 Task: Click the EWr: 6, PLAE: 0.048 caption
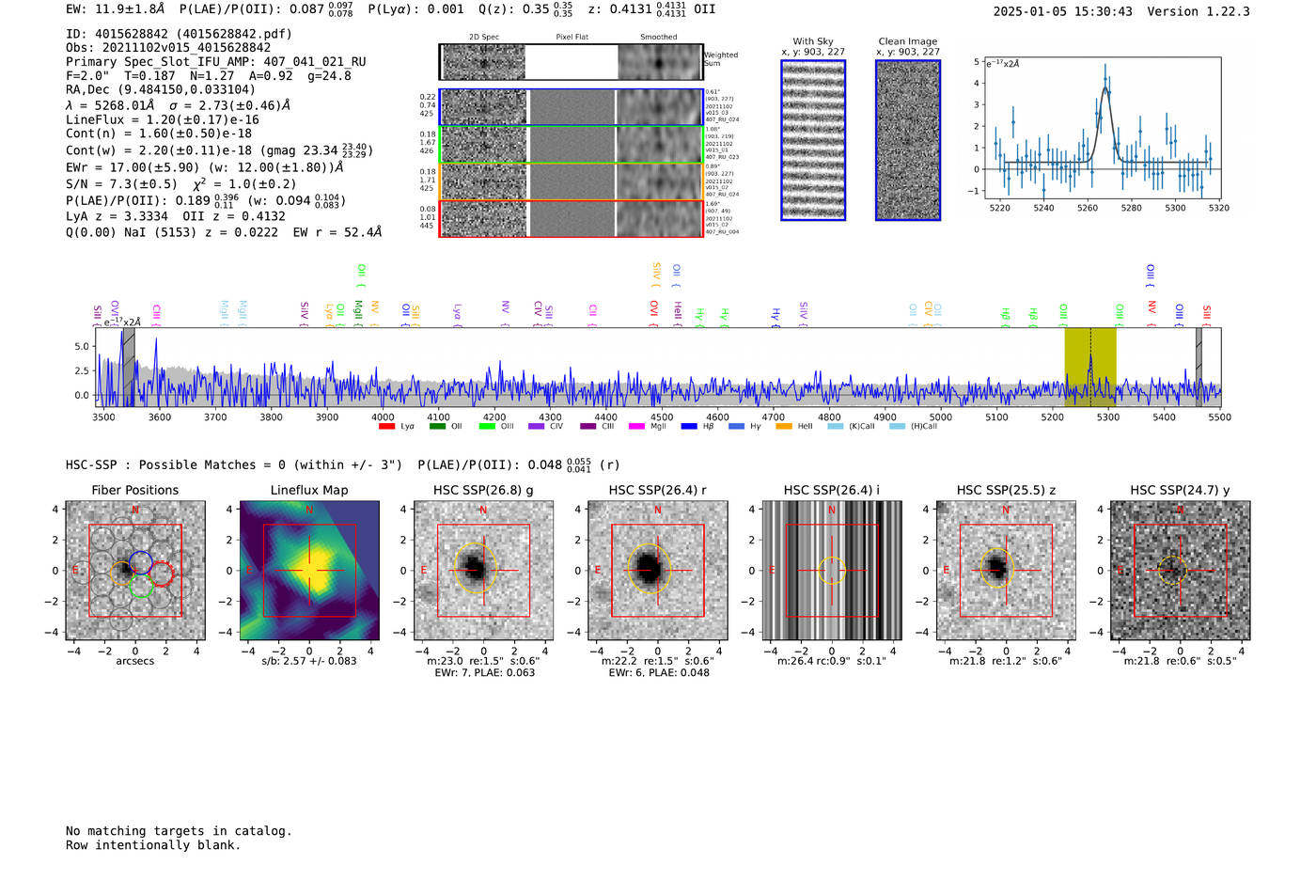pos(658,672)
